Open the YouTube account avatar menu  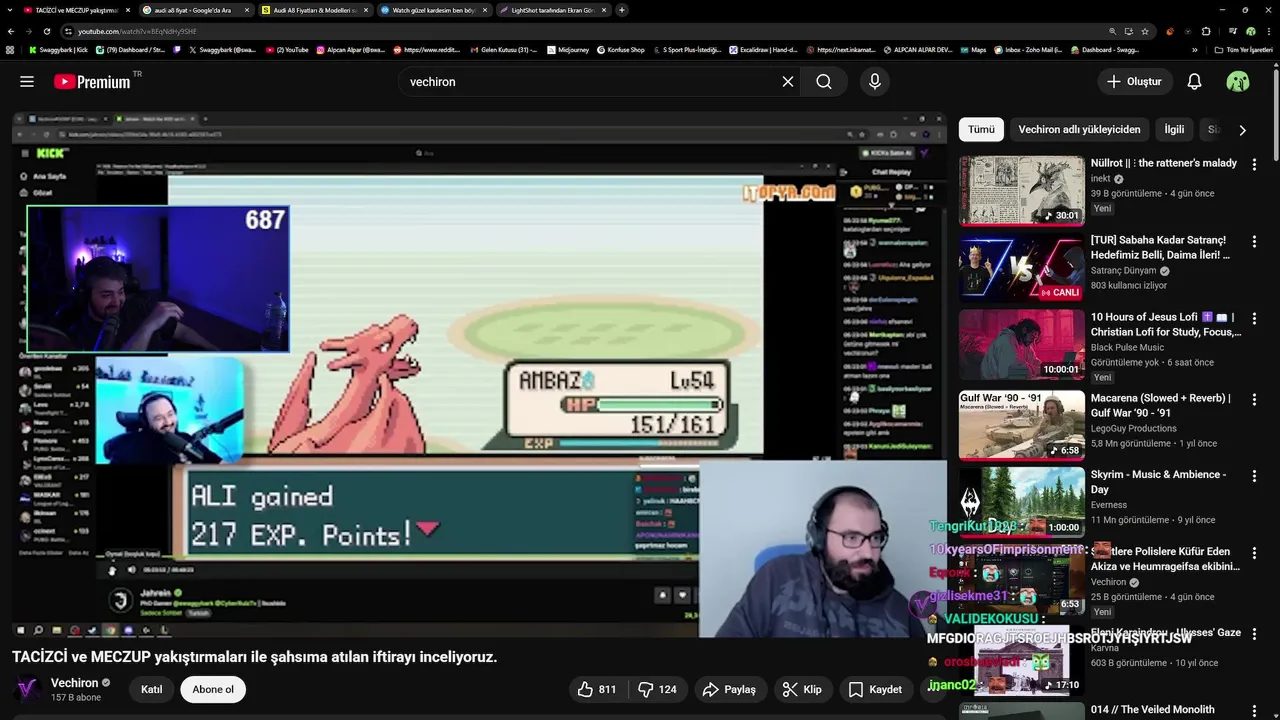point(1238,82)
